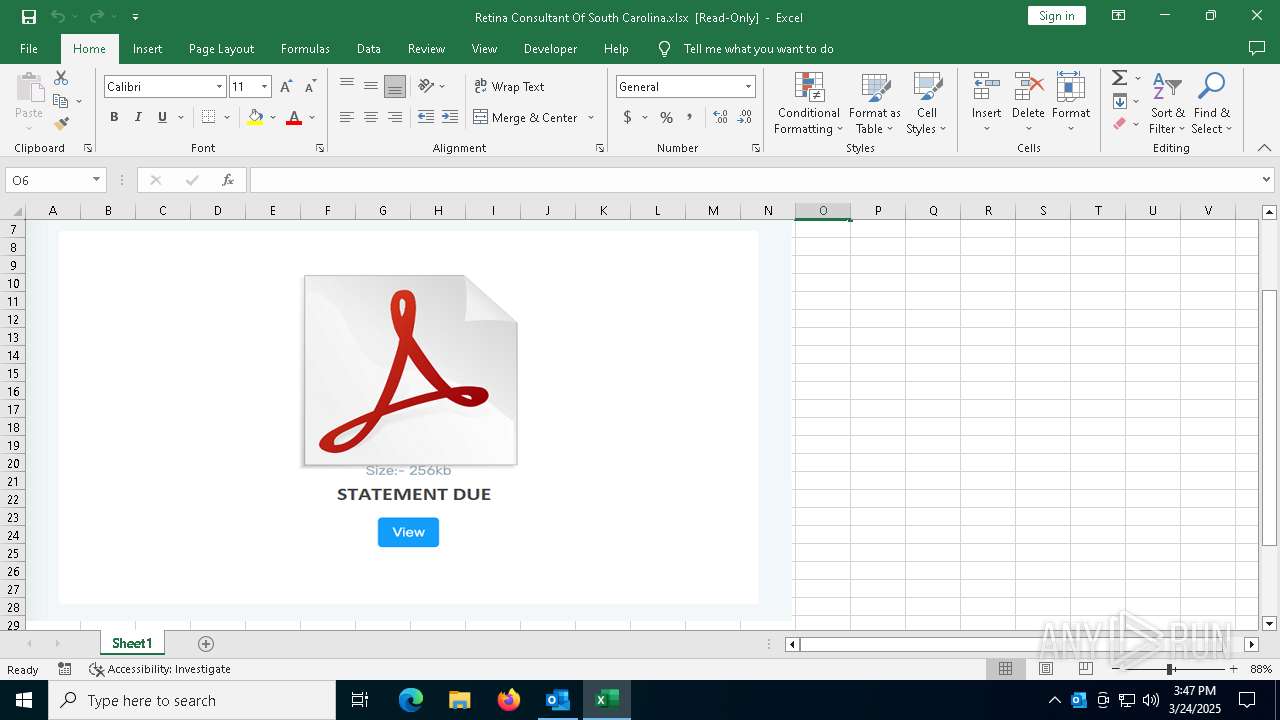Click the Sign in button
The width and height of the screenshot is (1280, 720).
point(1056,15)
